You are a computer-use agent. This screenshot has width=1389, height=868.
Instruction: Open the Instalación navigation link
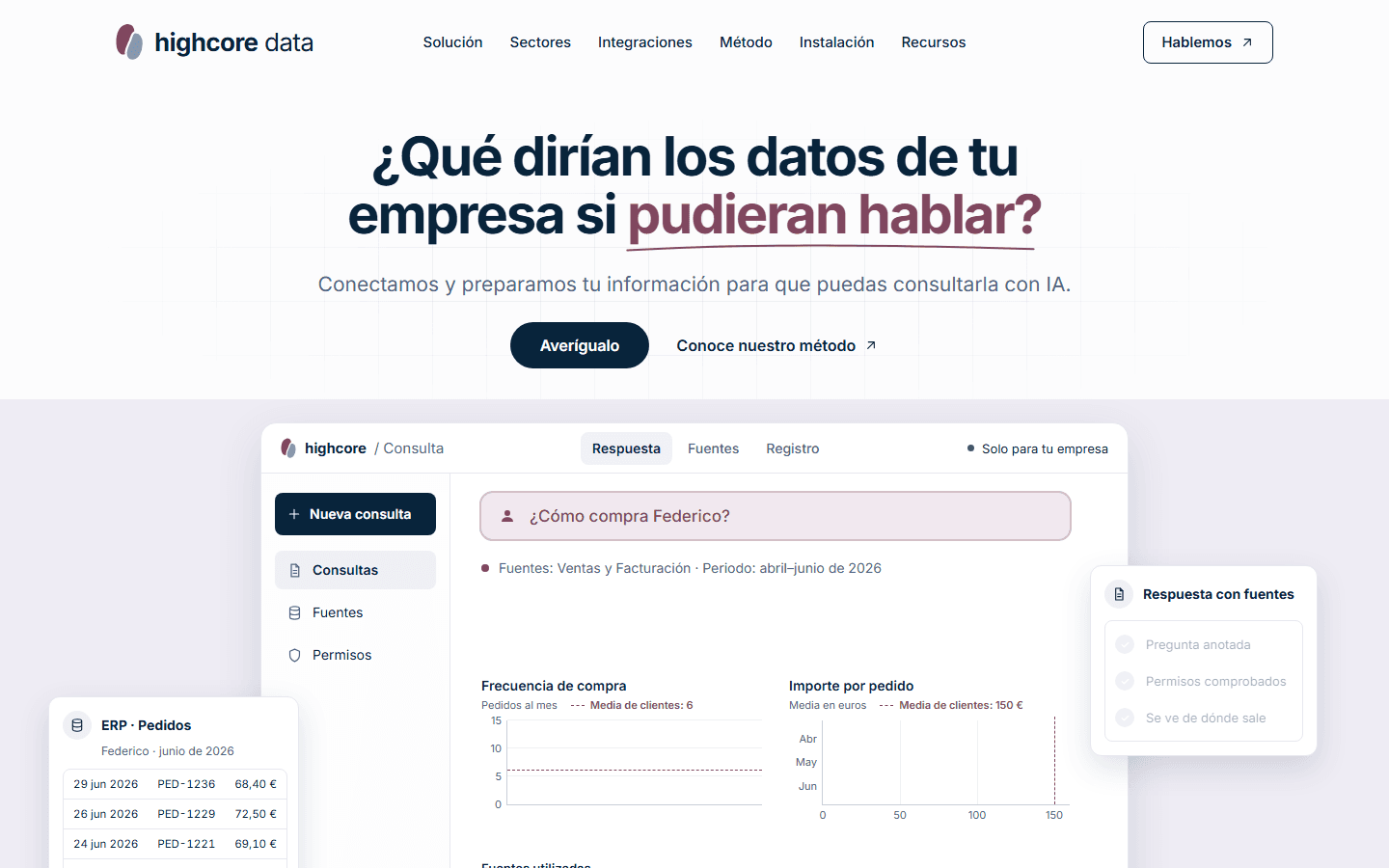click(836, 42)
